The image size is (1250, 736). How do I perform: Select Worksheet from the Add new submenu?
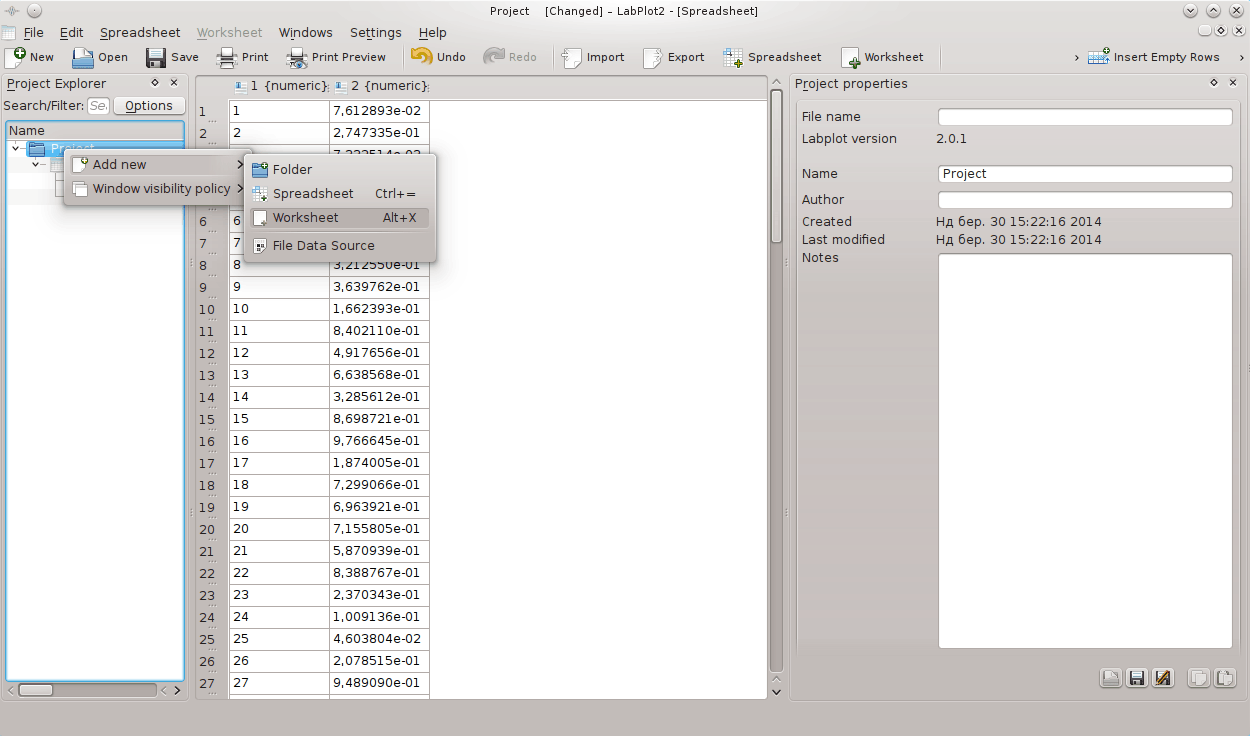[x=305, y=217]
